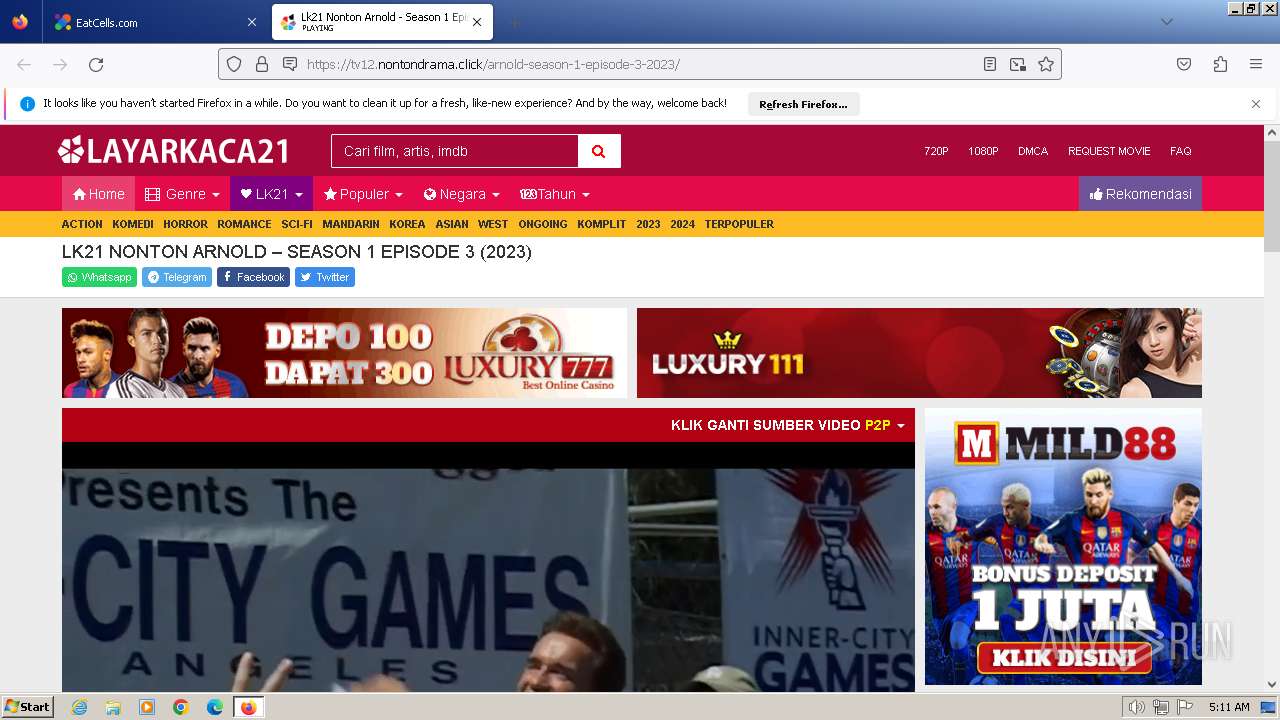Open Internet Explorer from the taskbar
This screenshot has height=720, width=1280.
click(x=79, y=707)
